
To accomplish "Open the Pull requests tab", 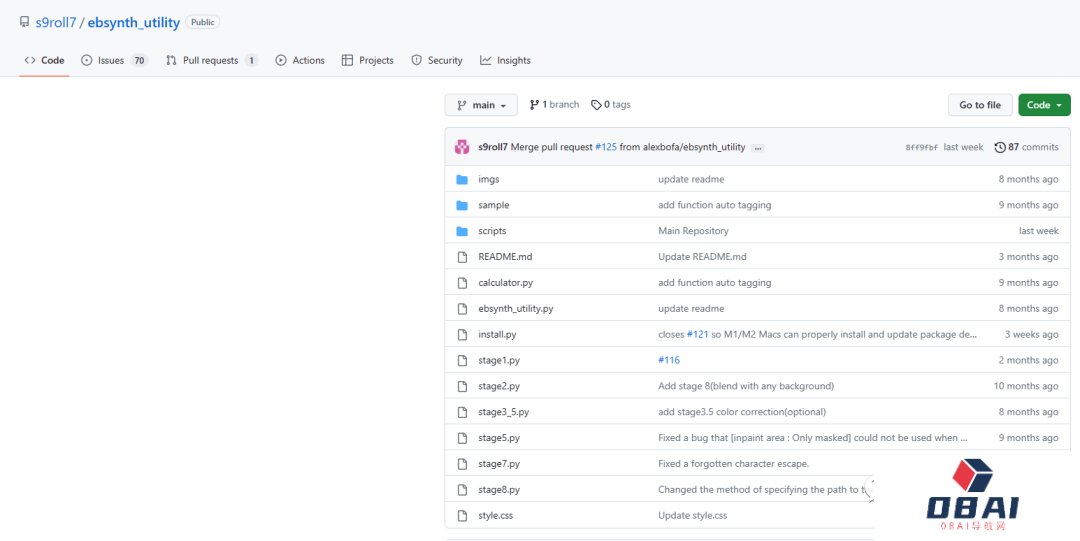I will 210,60.
